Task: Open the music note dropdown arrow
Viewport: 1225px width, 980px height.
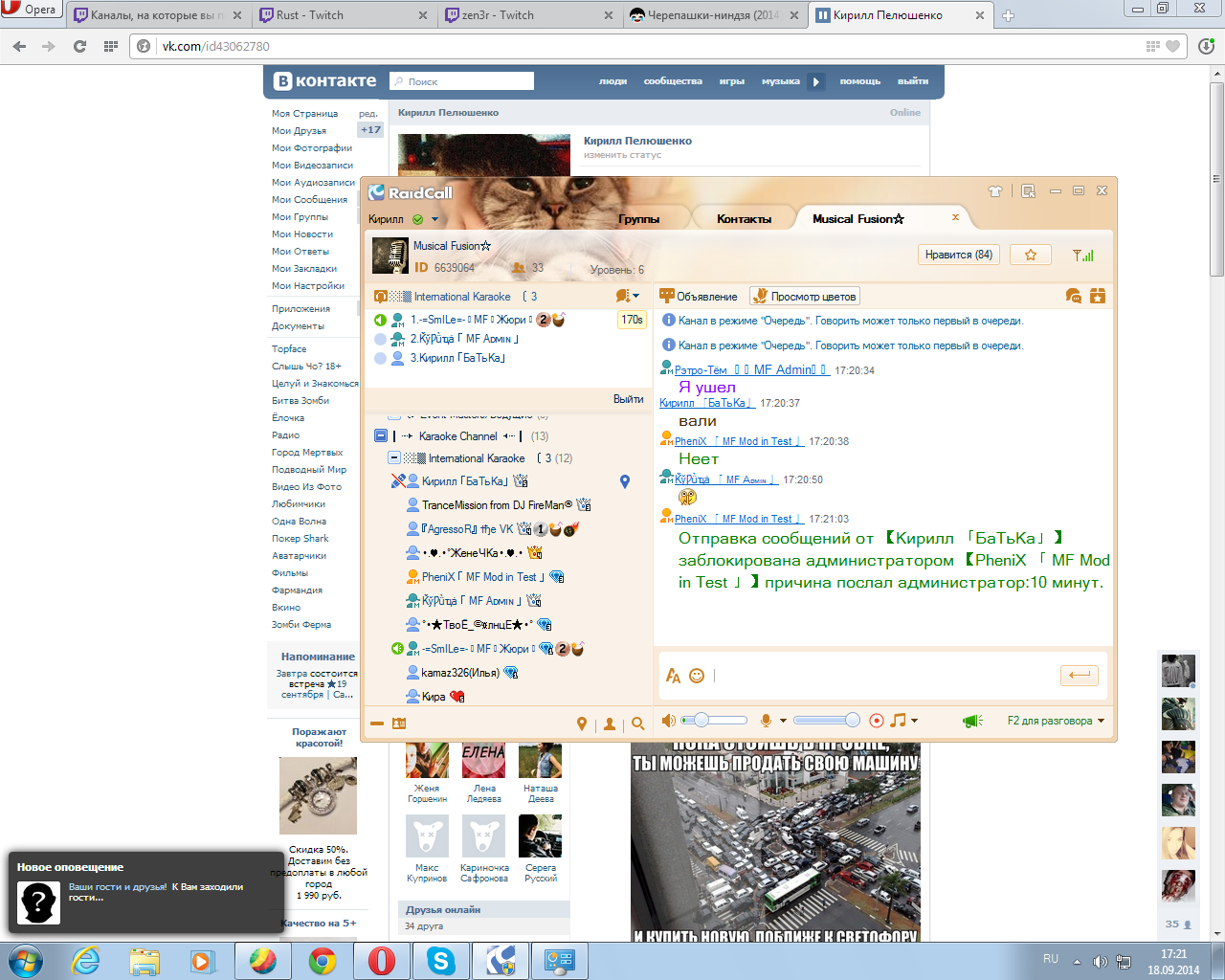Action: (x=914, y=721)
